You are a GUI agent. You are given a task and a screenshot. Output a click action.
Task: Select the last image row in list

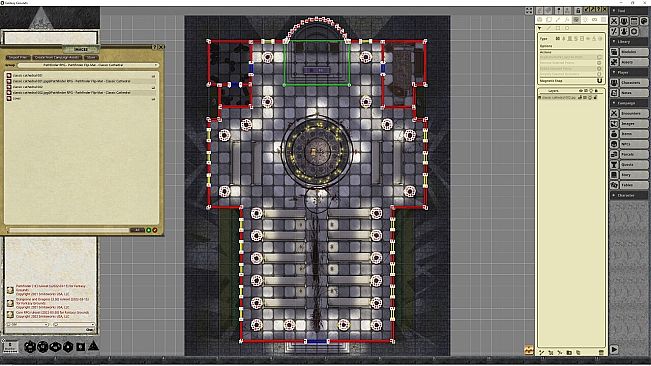pyautogui.click(x=81, y=99)
